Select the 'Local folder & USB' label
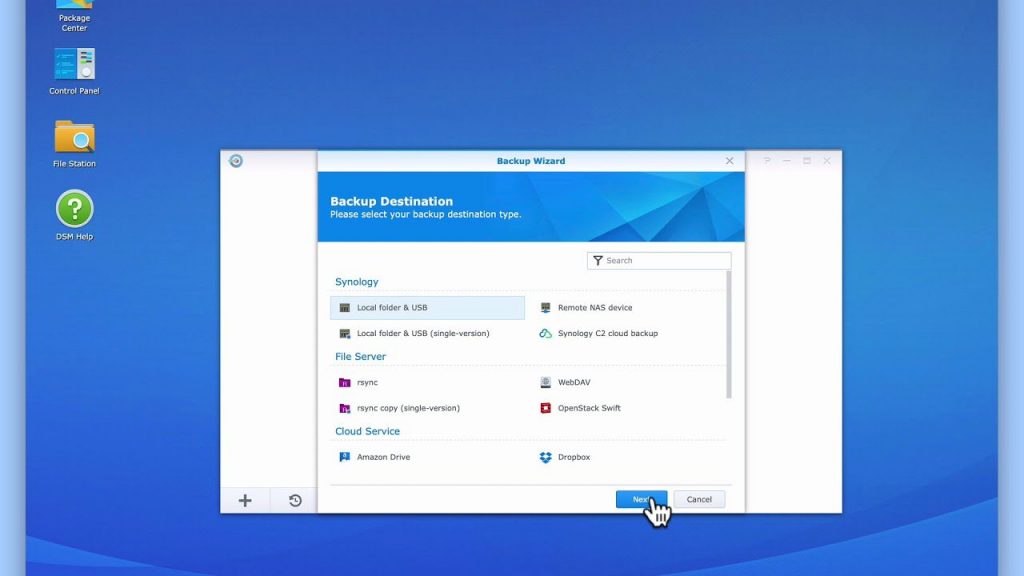1024x576 pixels. pyautogui.click(x=392, y=308)
